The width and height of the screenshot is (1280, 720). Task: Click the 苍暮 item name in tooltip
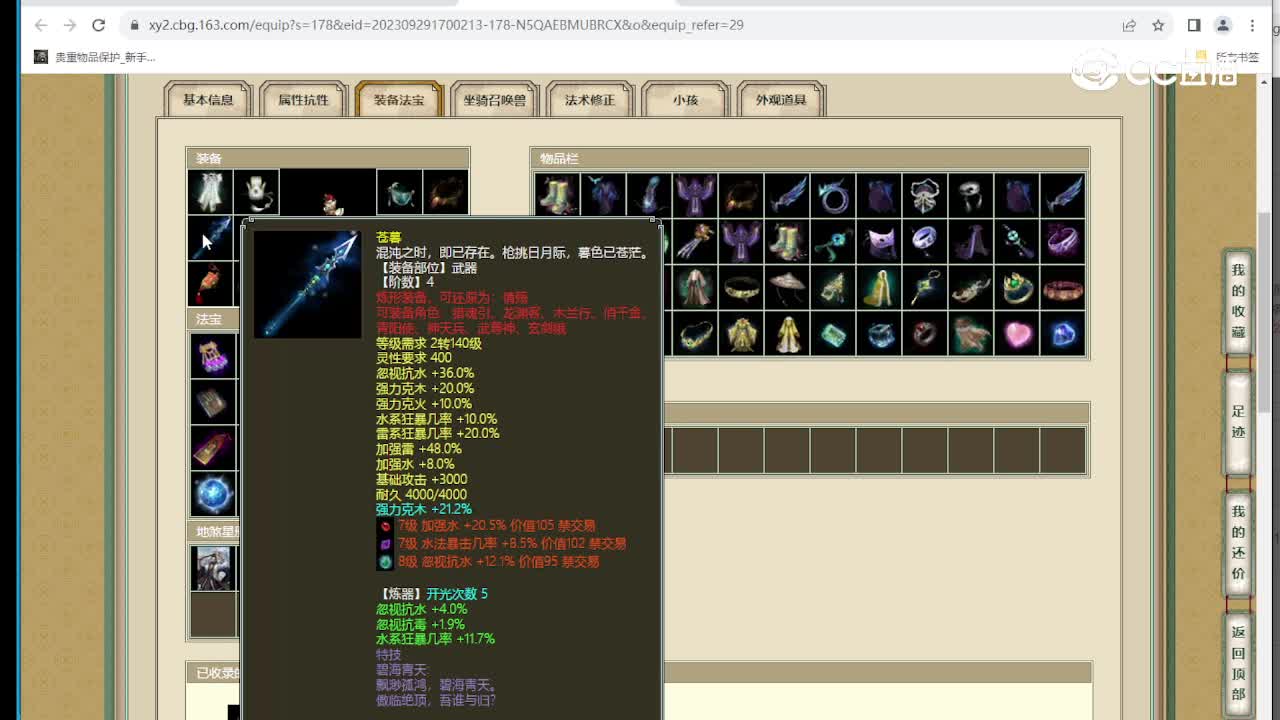pos(389,238)
